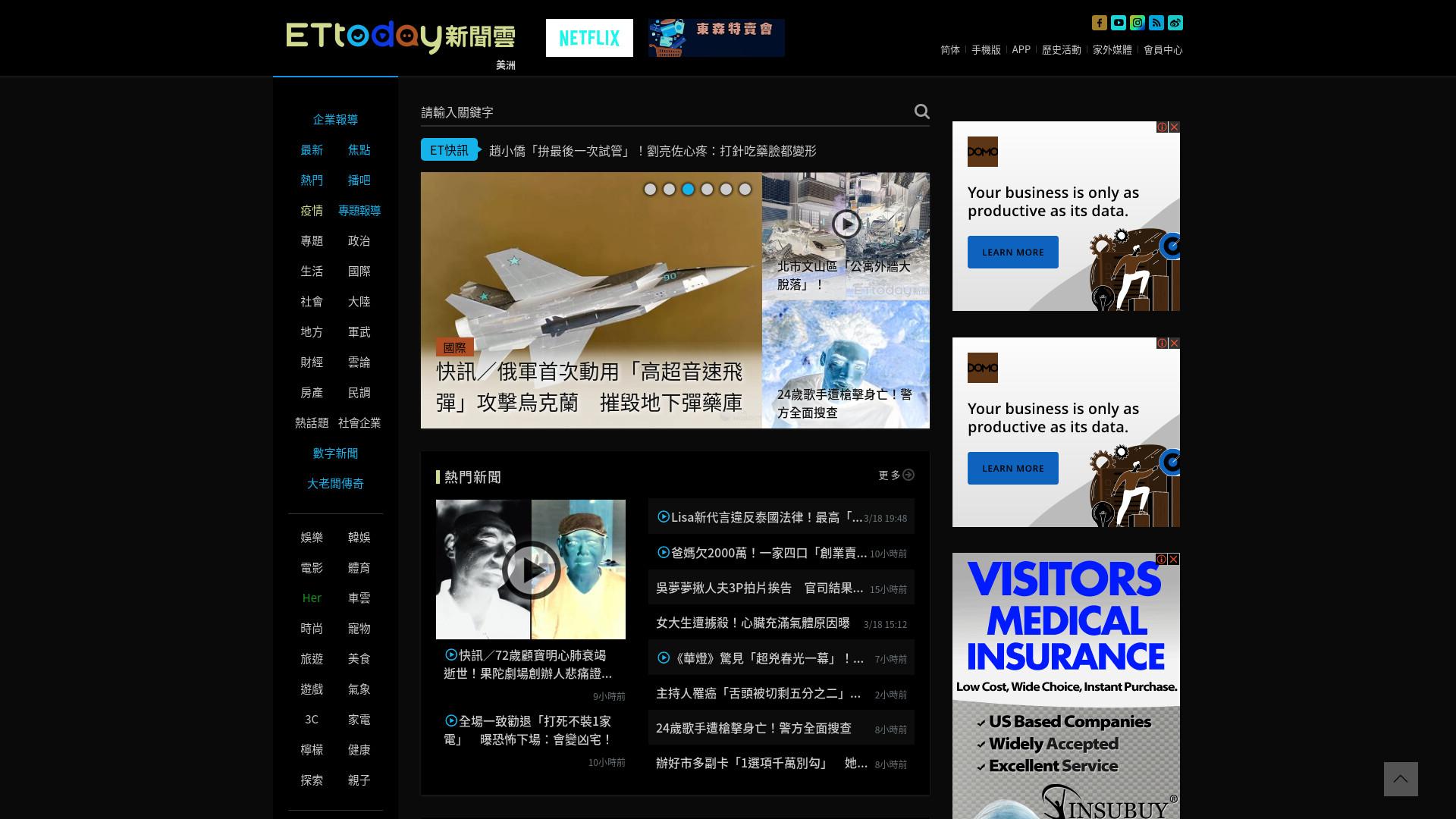
Task: Click the 更多 arrow icon in 熱門新聞
Action: click(x=908, y=475)
